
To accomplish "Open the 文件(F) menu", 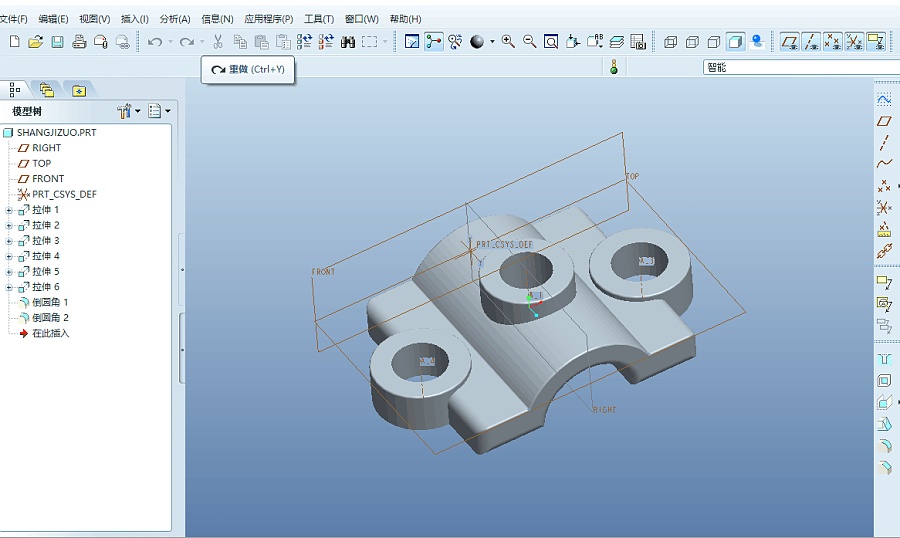I will (x=13, y=19).
